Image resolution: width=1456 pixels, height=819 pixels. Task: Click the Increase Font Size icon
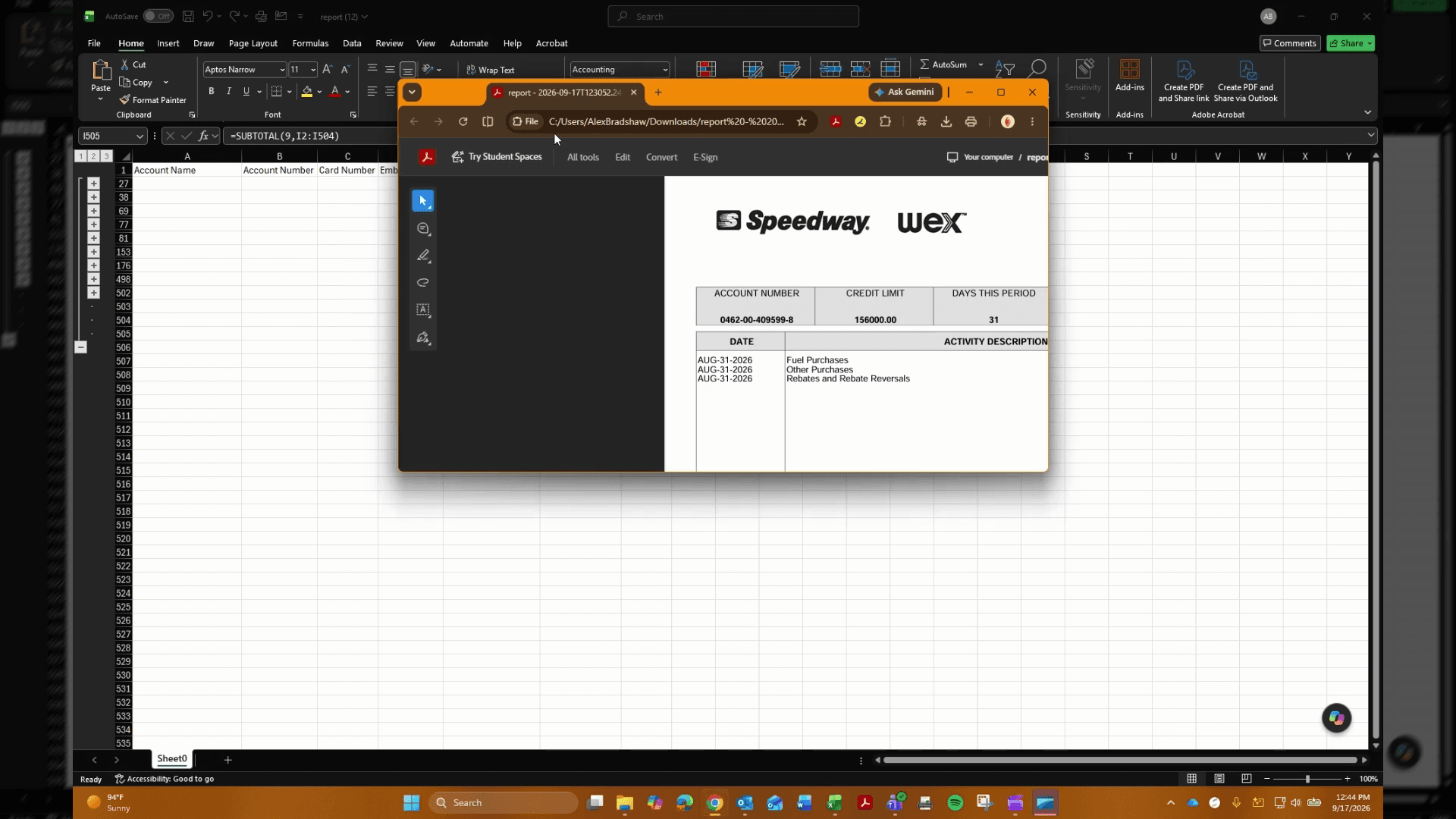(x=328, y=69)
